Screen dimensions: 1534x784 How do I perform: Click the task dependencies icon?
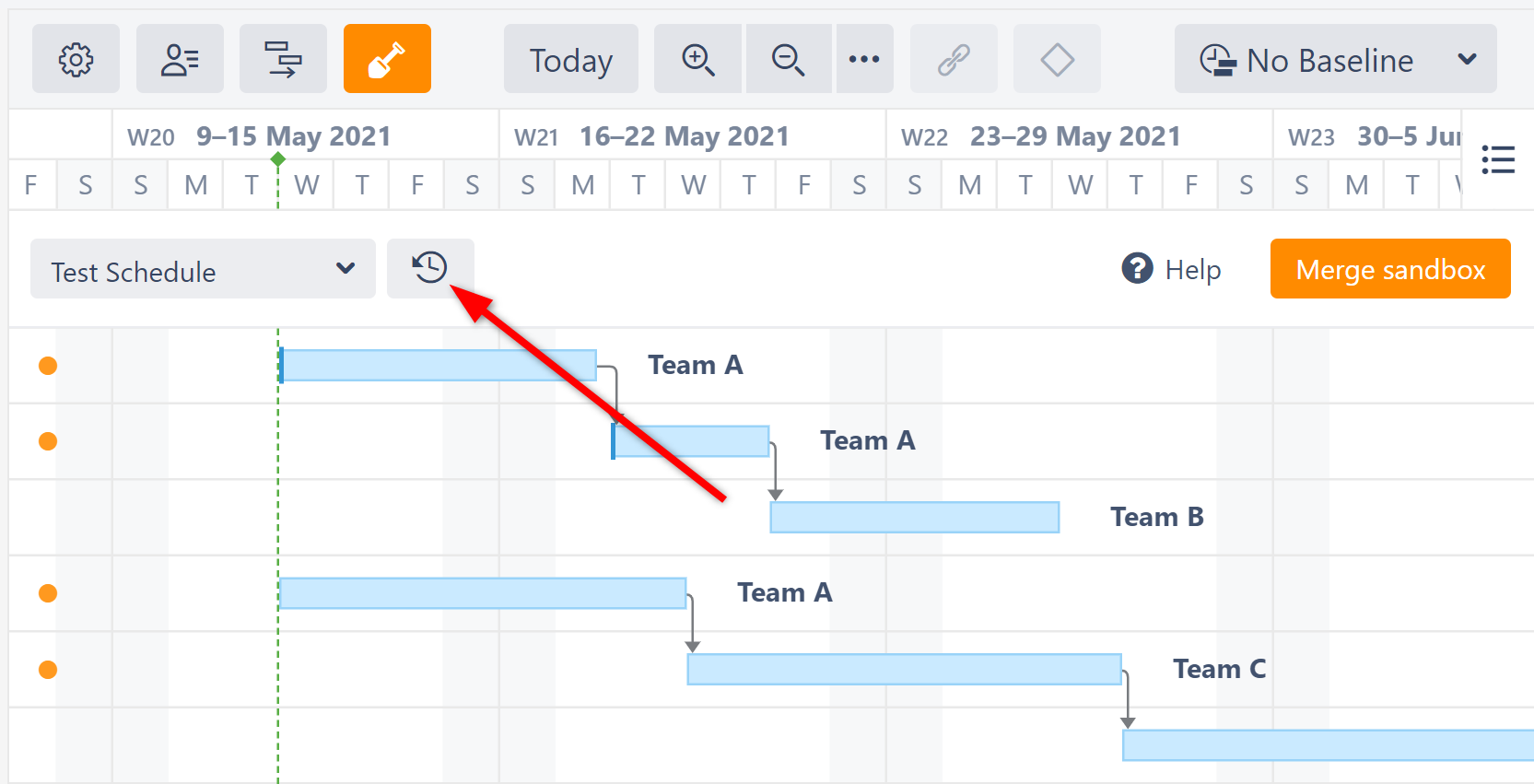[283, 59]
